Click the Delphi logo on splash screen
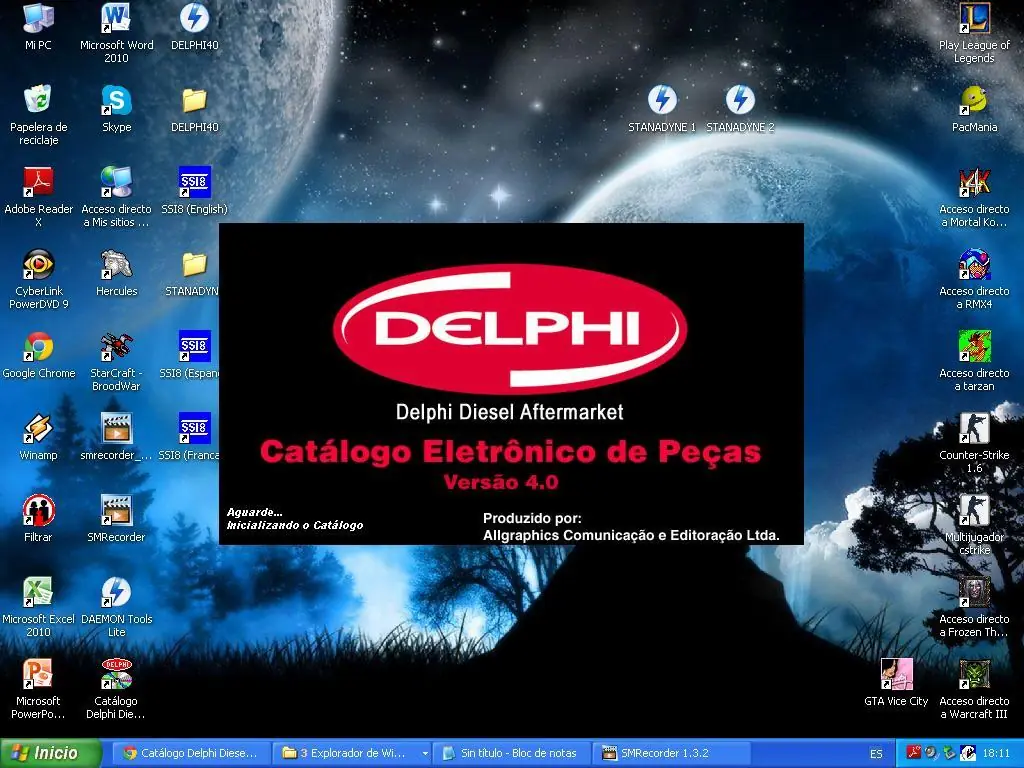The image size is (1024, 768). pos(510,328)
